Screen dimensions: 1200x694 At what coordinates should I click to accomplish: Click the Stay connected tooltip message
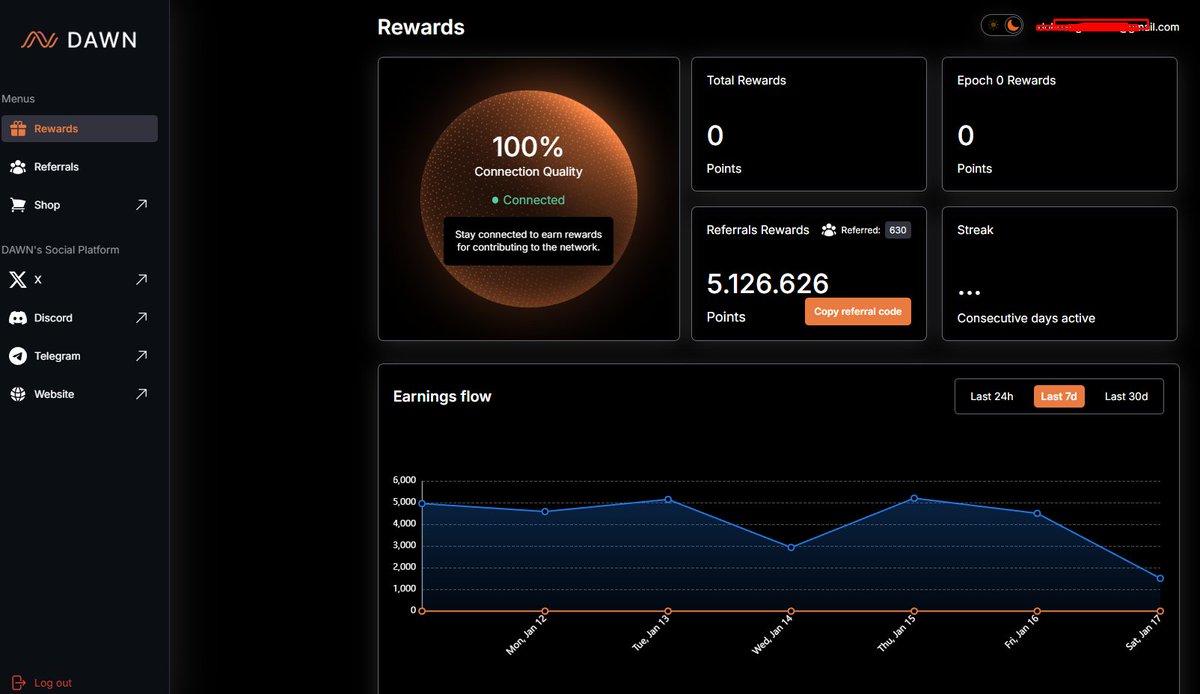[528, 241]
